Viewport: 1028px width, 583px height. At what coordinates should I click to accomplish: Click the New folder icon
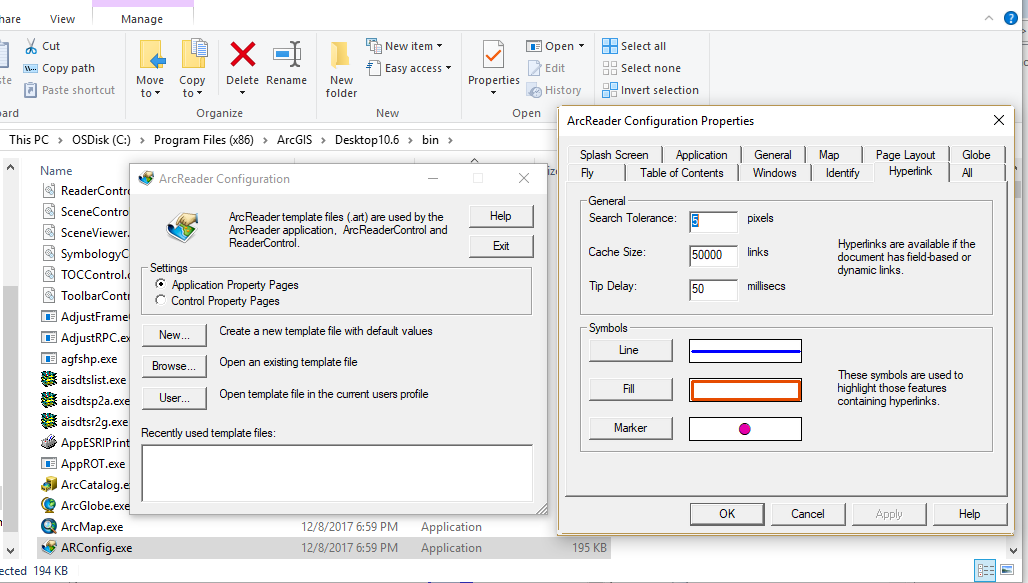pos(340,55)
